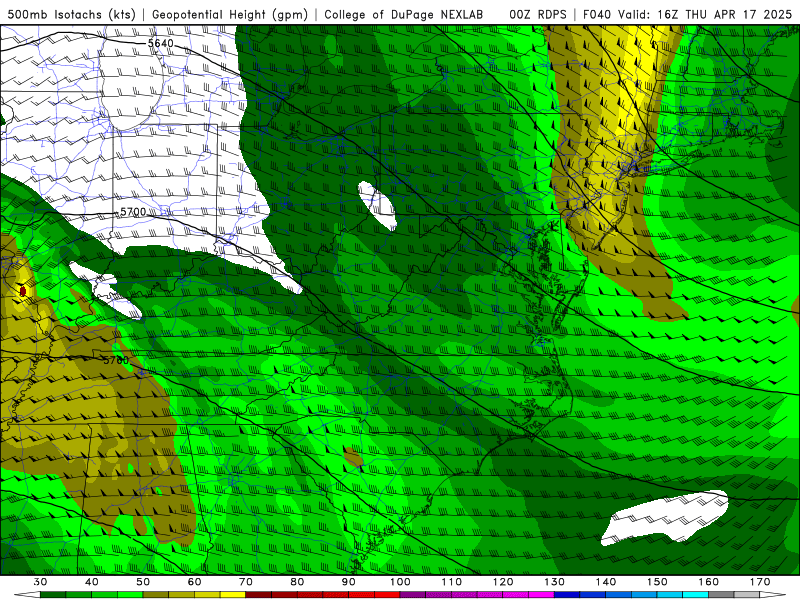The height and width of the screenshot is (600, 800).
Task: Pick the dark red colorbar swatch right of 70
Action: pyautogui.click(x=259, y=595)
